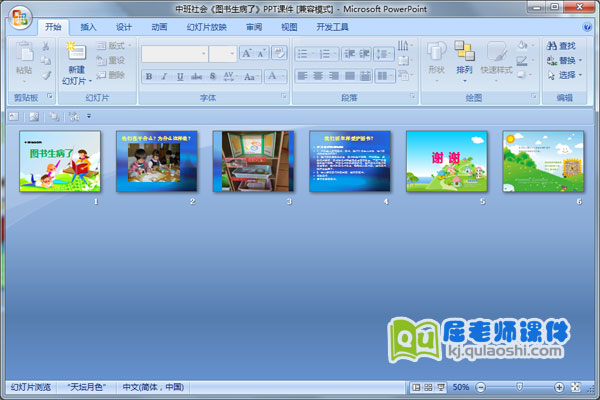This screenshot has height=400, width=600.
Task: Switch to Normal view in status bar
Action: pyautogui.click(x=416, y=387)
